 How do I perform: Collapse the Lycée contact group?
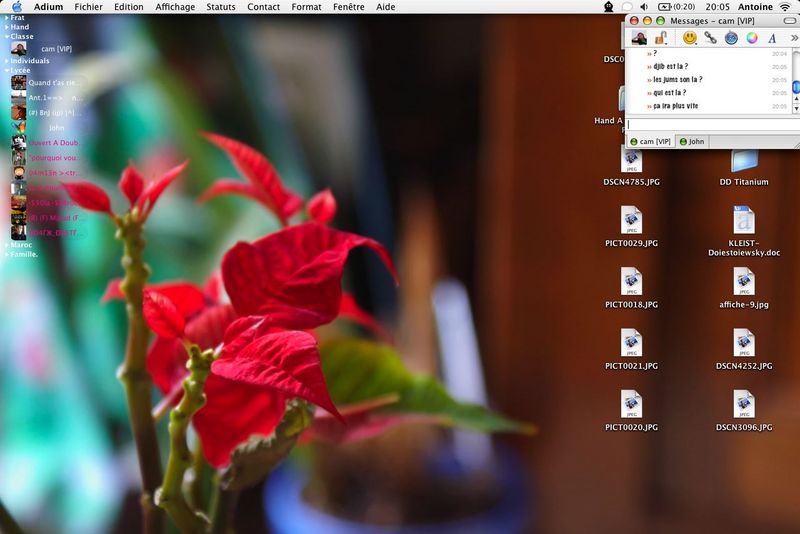click(7, 70)
